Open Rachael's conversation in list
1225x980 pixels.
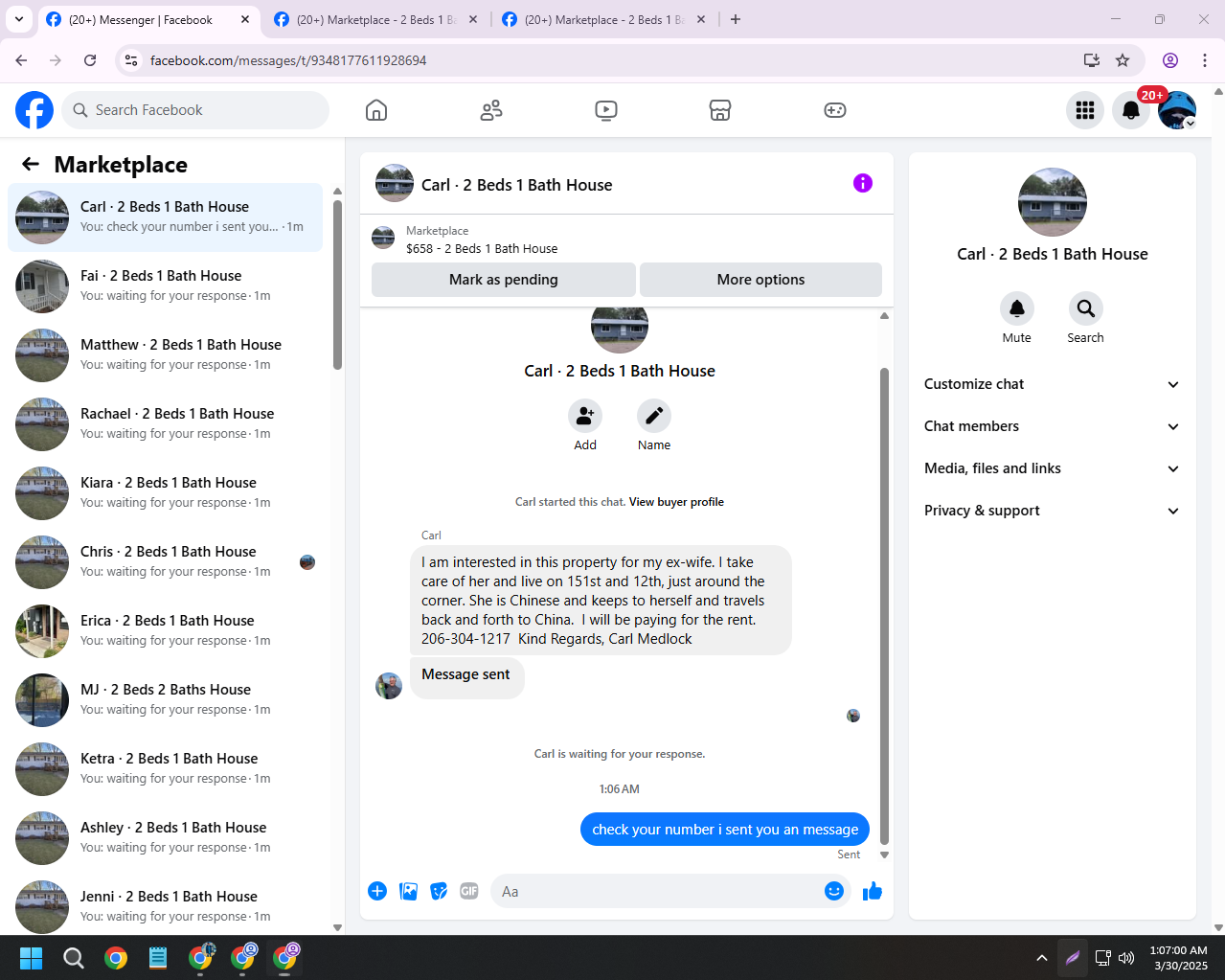click(x=165, y=424)
